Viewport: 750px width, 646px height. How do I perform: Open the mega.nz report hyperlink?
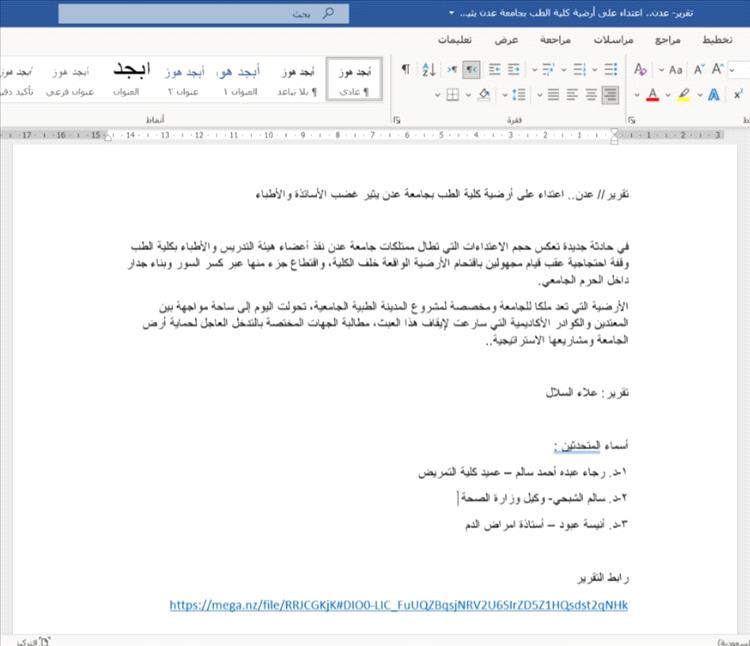398,605
